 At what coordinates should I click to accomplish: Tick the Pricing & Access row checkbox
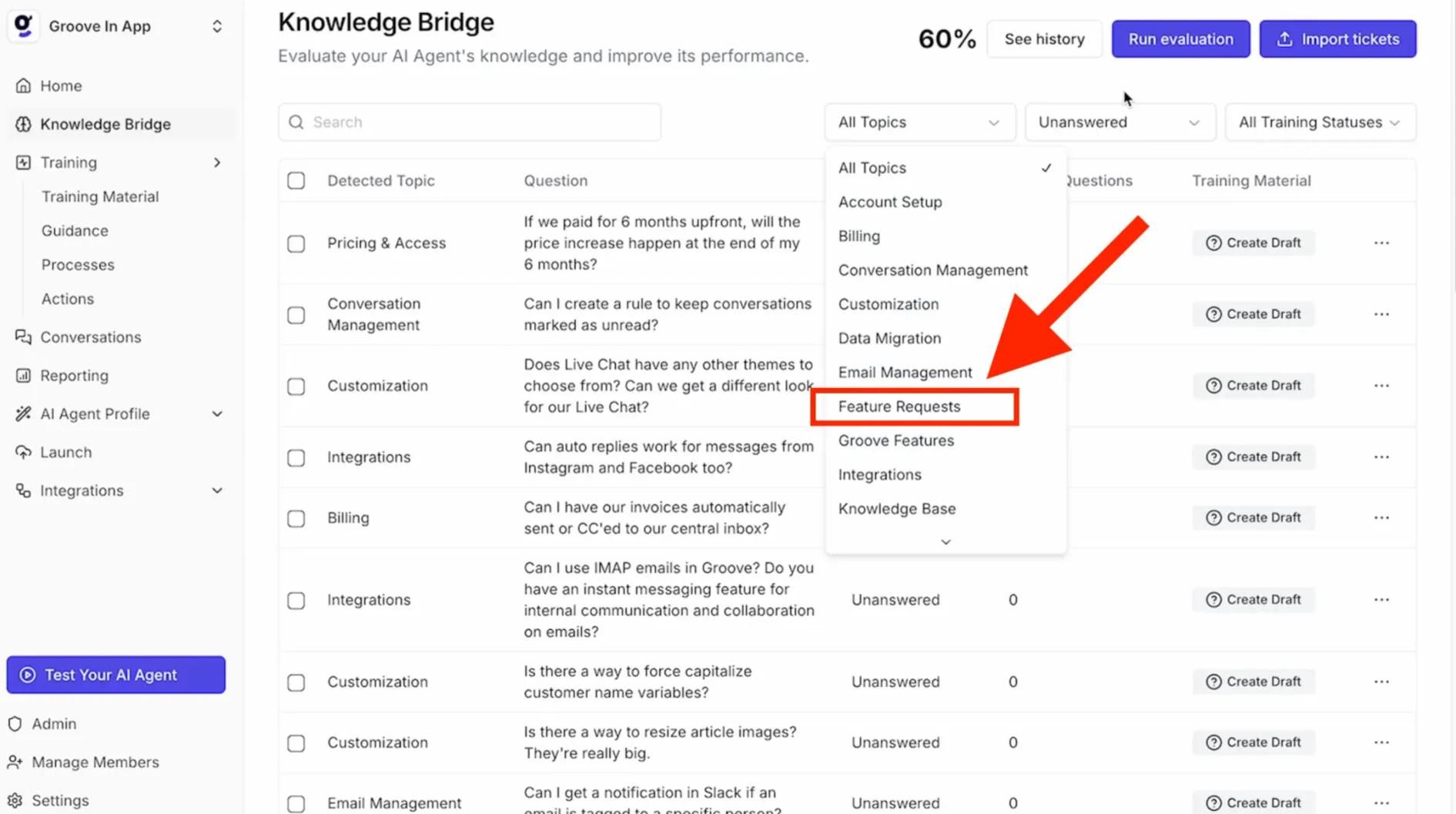(x=296, y=244)
